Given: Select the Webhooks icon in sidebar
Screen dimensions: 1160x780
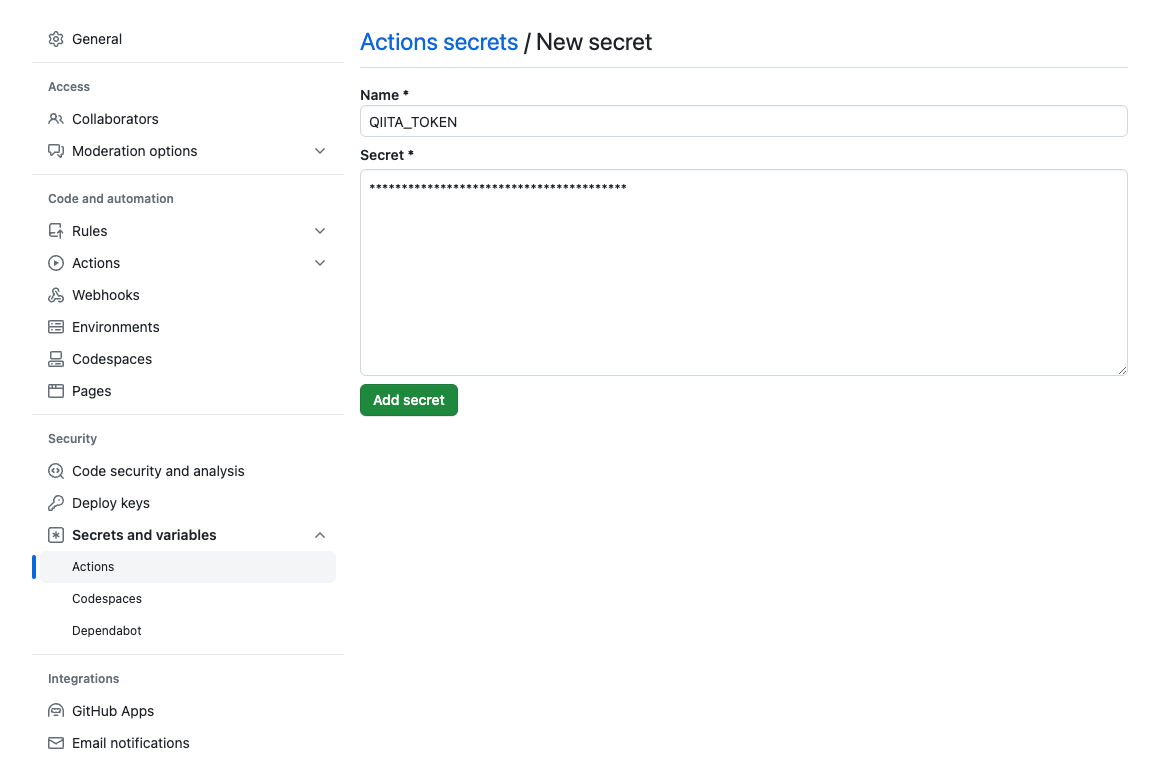Looking at the screenshot, I should pos(56,295).
